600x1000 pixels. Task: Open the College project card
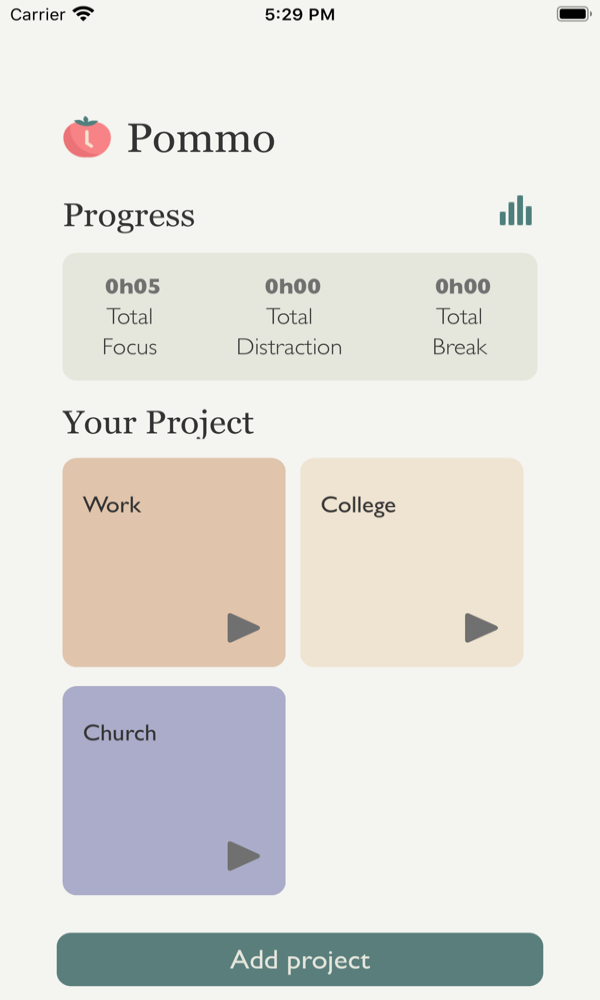click(412, 562)
